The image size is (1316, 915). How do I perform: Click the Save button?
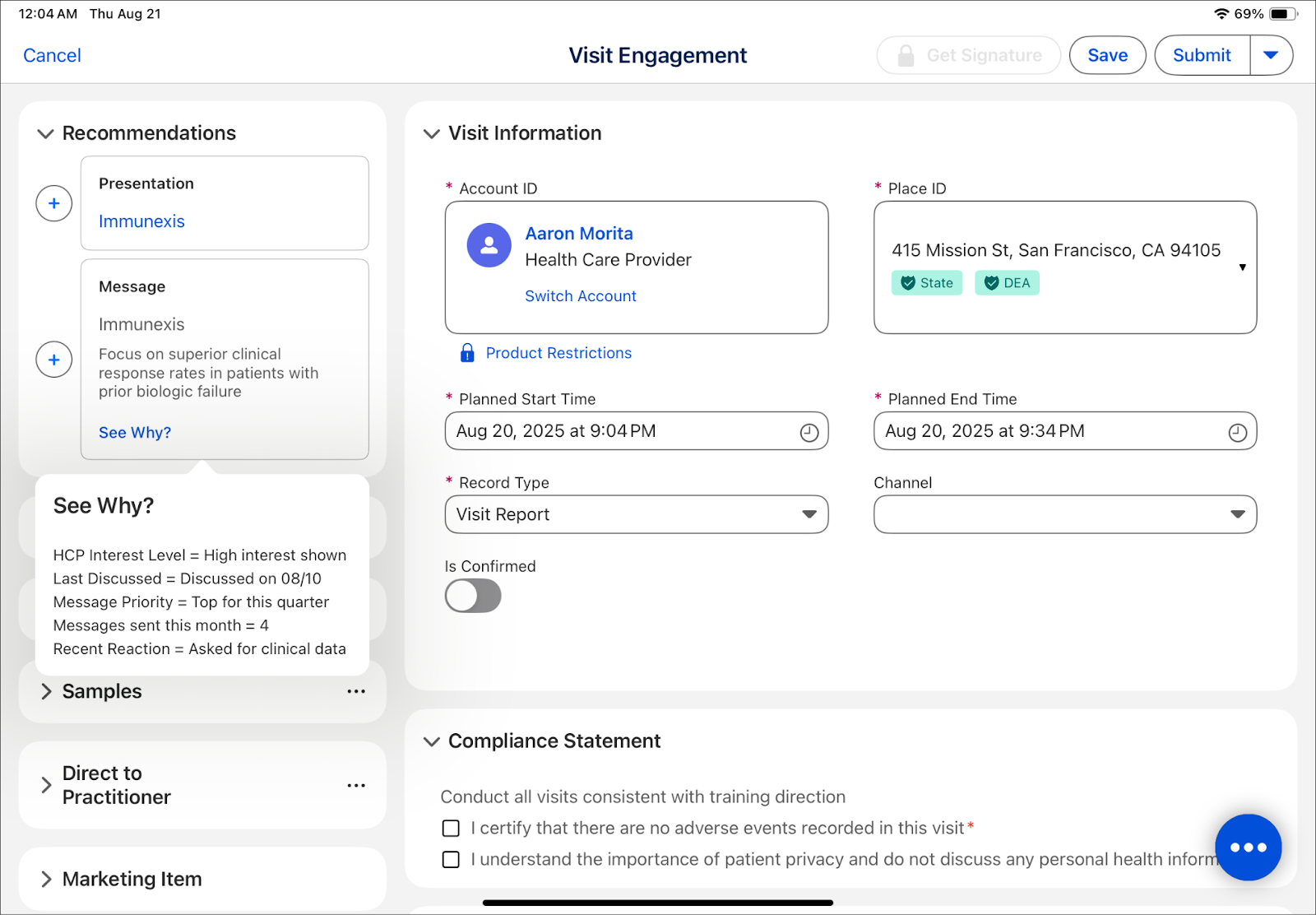point(1108,55)
